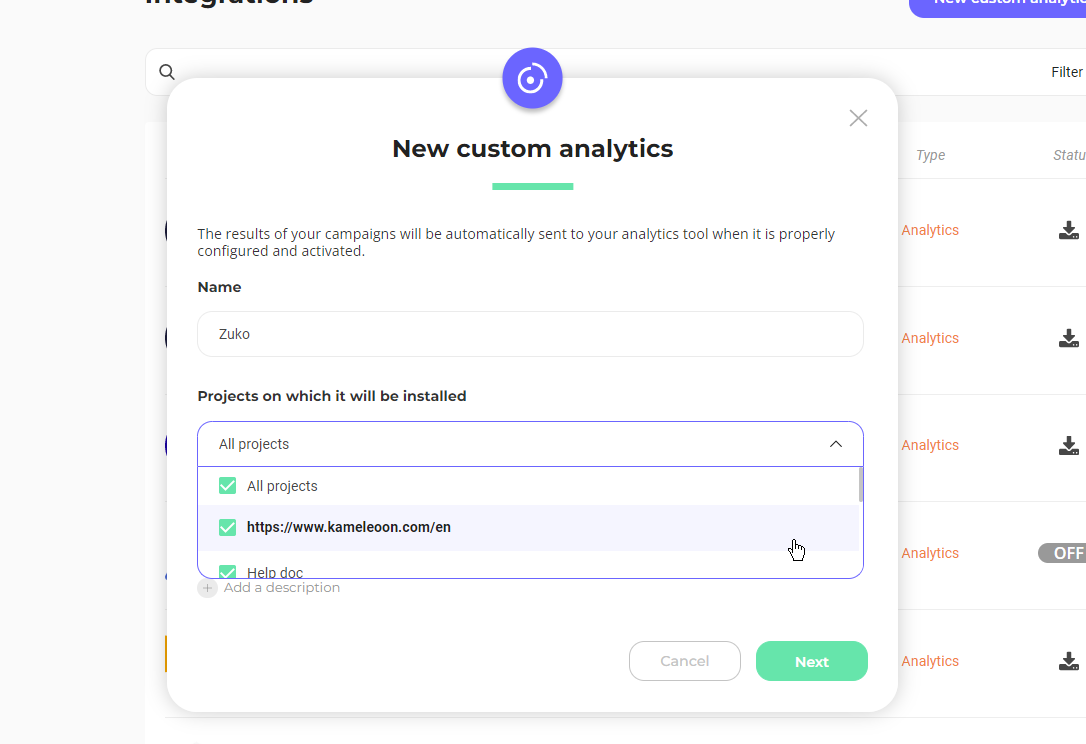Open the Filter options
Viewport: 1086px width, 744px height.
tap(1066, 72)
